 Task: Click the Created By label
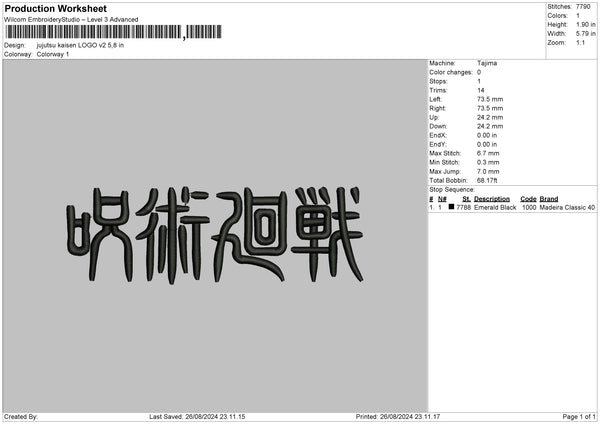[21, 417]
